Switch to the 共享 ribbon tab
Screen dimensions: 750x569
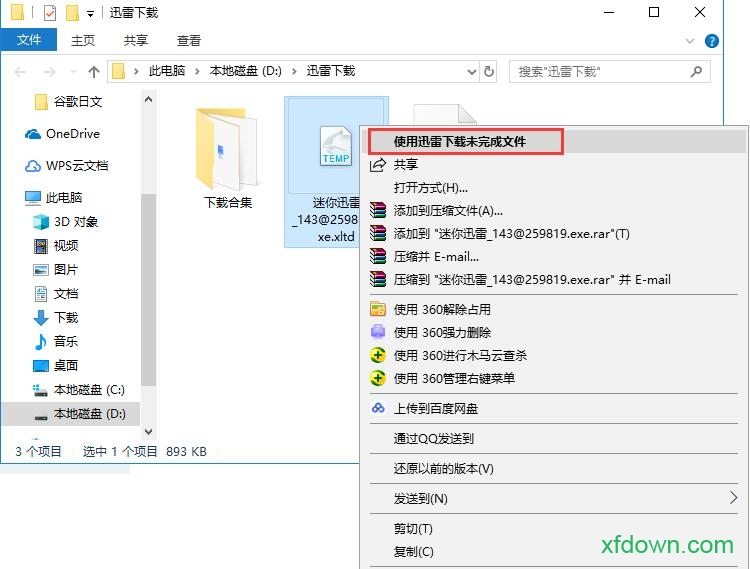[135, 41]
